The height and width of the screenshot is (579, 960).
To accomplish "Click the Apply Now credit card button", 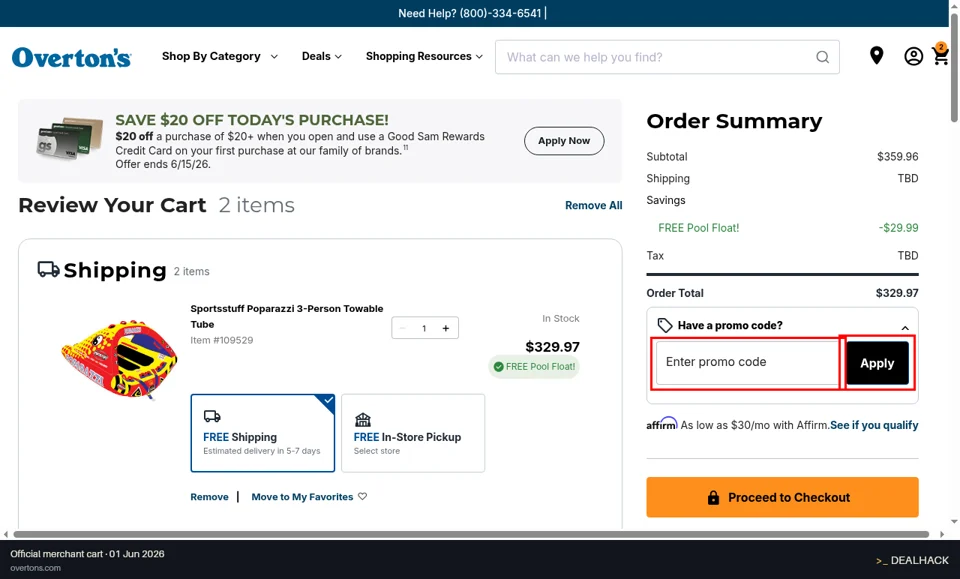I will pyautogui.click(x=564, y=141).
